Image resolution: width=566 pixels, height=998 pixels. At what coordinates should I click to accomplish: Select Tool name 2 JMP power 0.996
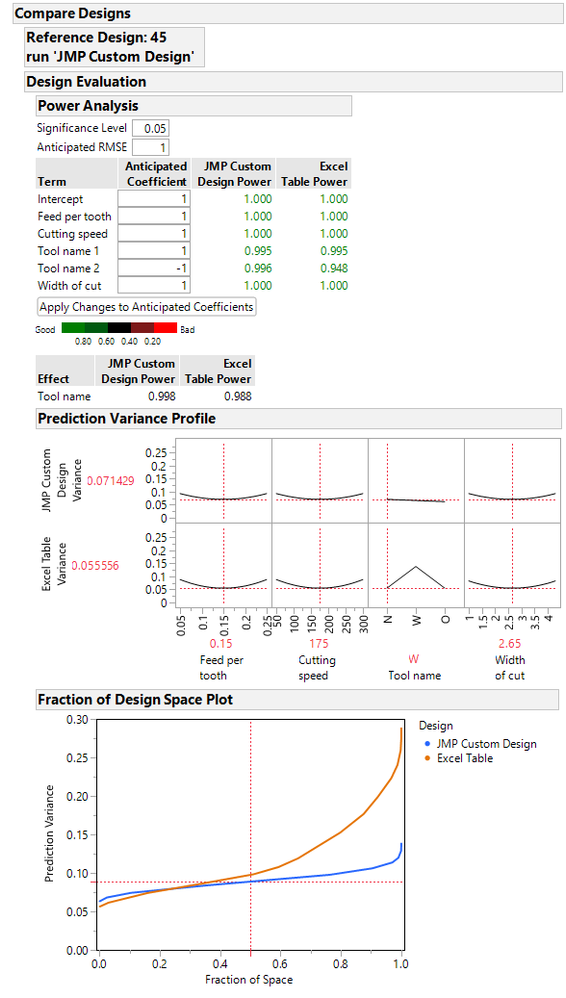pos(258,268)
